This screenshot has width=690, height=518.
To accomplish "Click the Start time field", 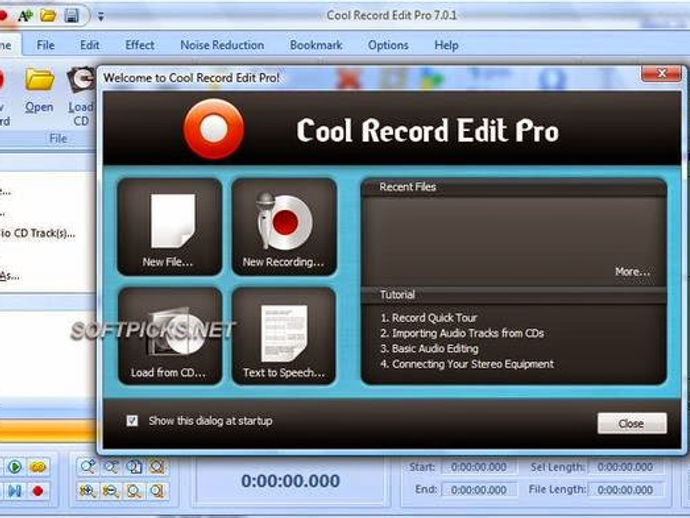I will (x=479, y=467).
